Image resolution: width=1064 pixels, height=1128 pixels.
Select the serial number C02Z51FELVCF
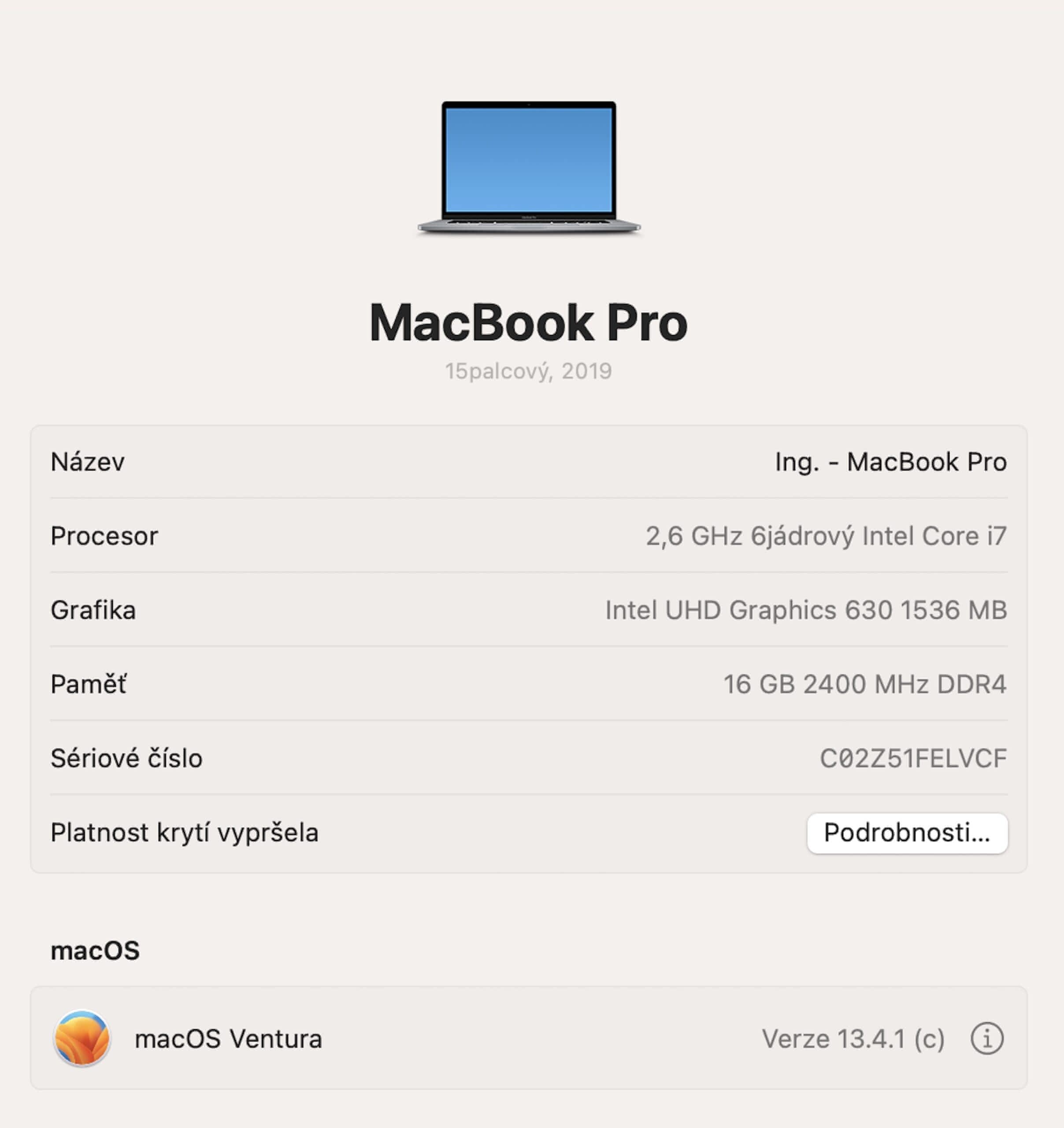913,758
